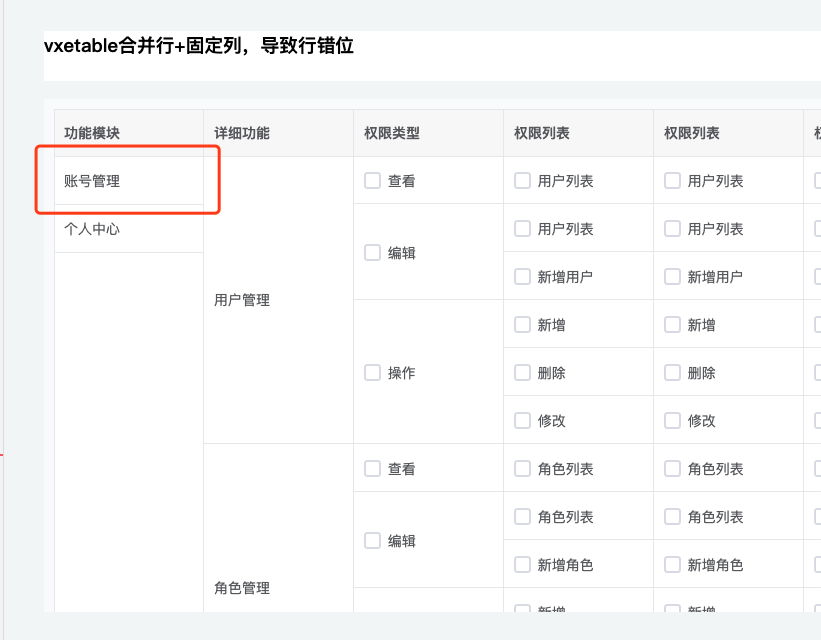Check 查看 permission type for 用户管理
This screenshot has height=640, width=821.
(372, 181)
